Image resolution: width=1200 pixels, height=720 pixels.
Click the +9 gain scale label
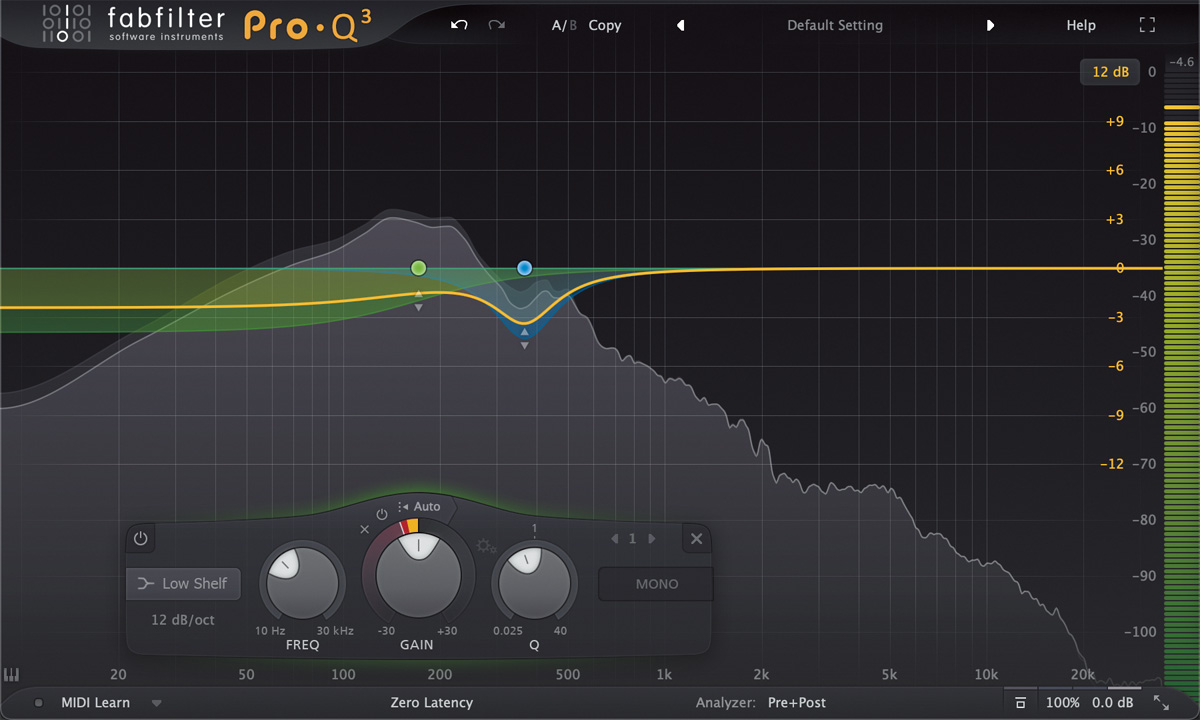[x=1114, y=122]
